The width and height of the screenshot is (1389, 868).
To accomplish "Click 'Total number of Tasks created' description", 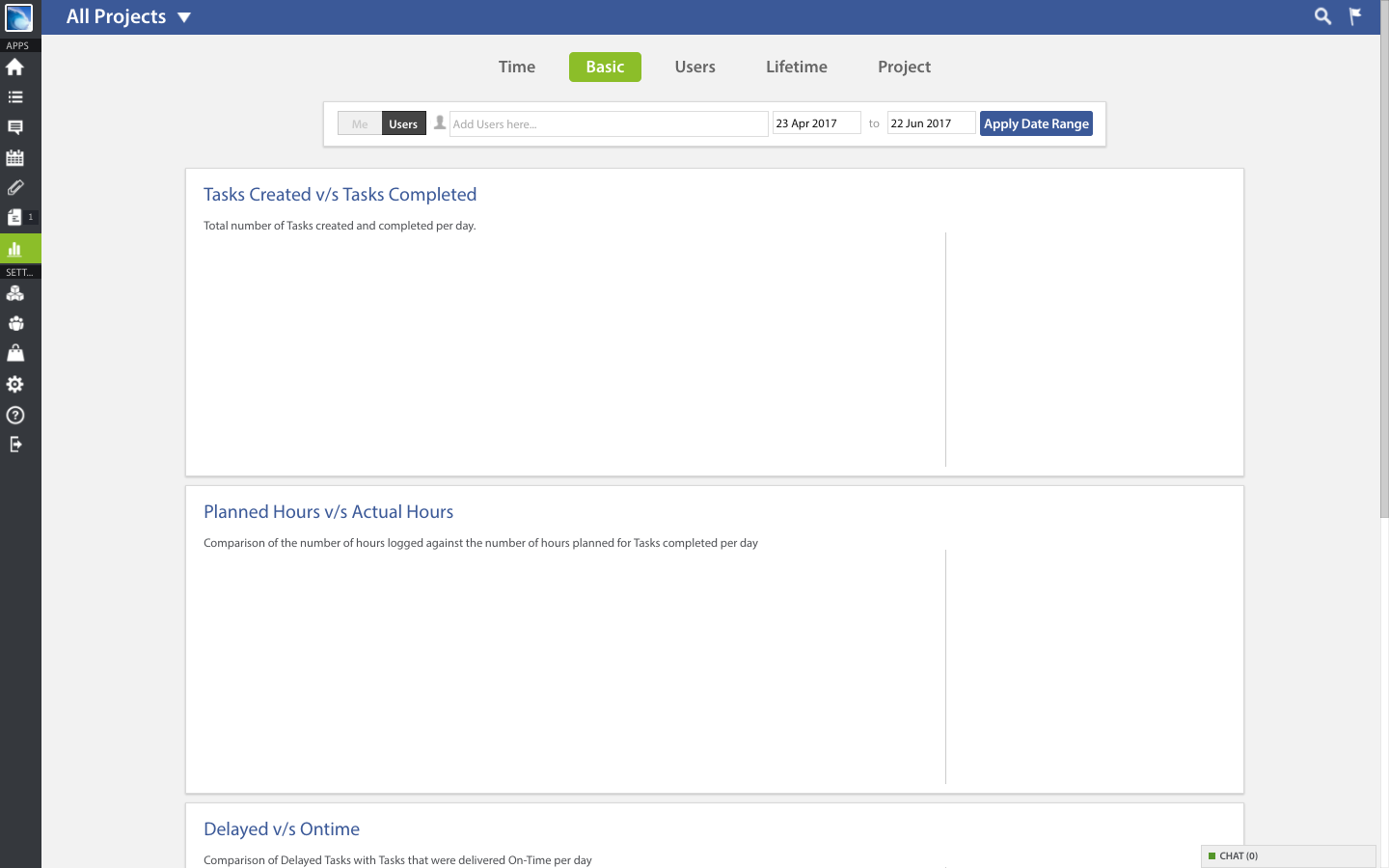I will (x=340, y=226).
